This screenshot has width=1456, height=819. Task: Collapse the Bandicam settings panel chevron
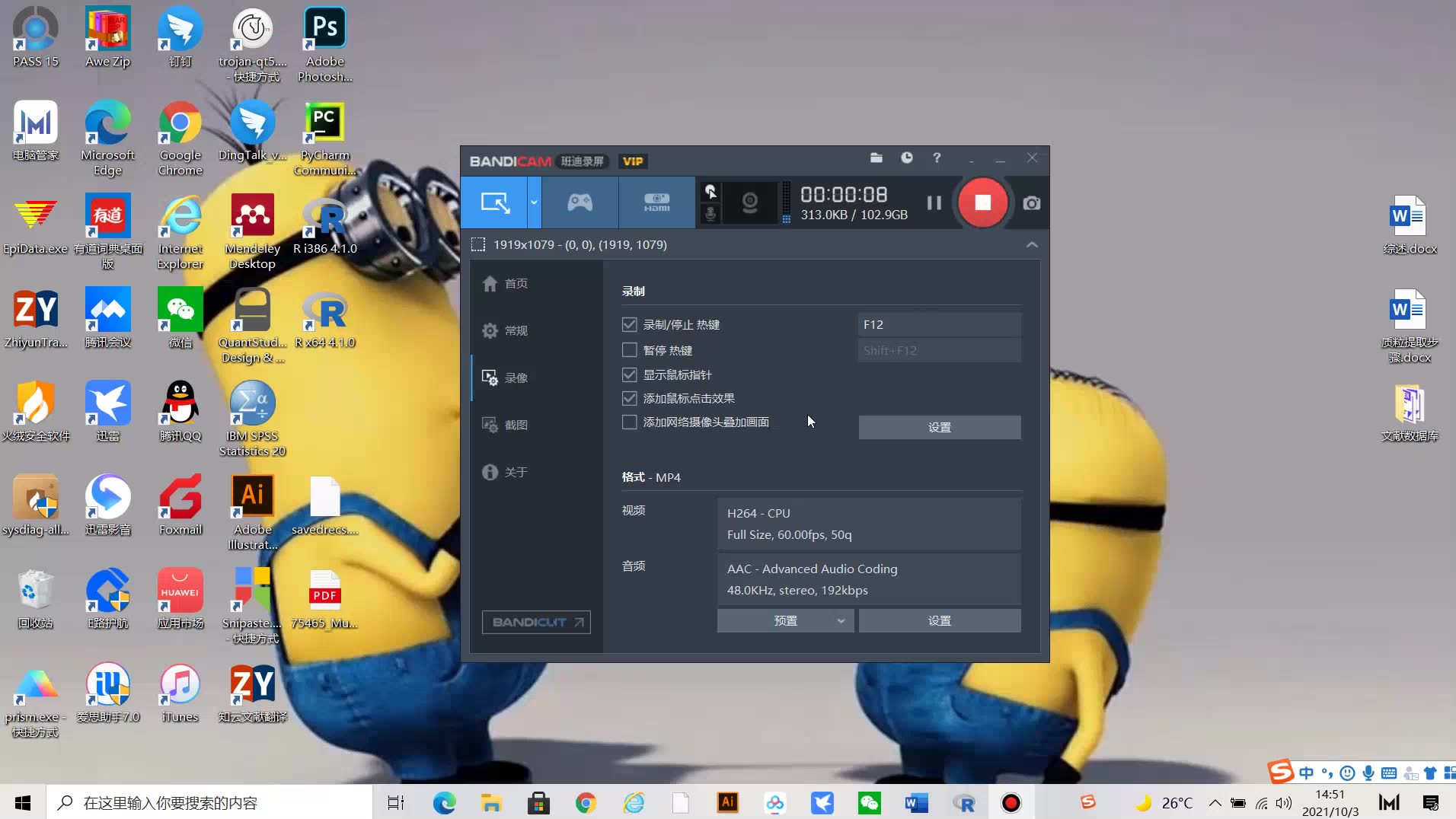(1032, 244)
